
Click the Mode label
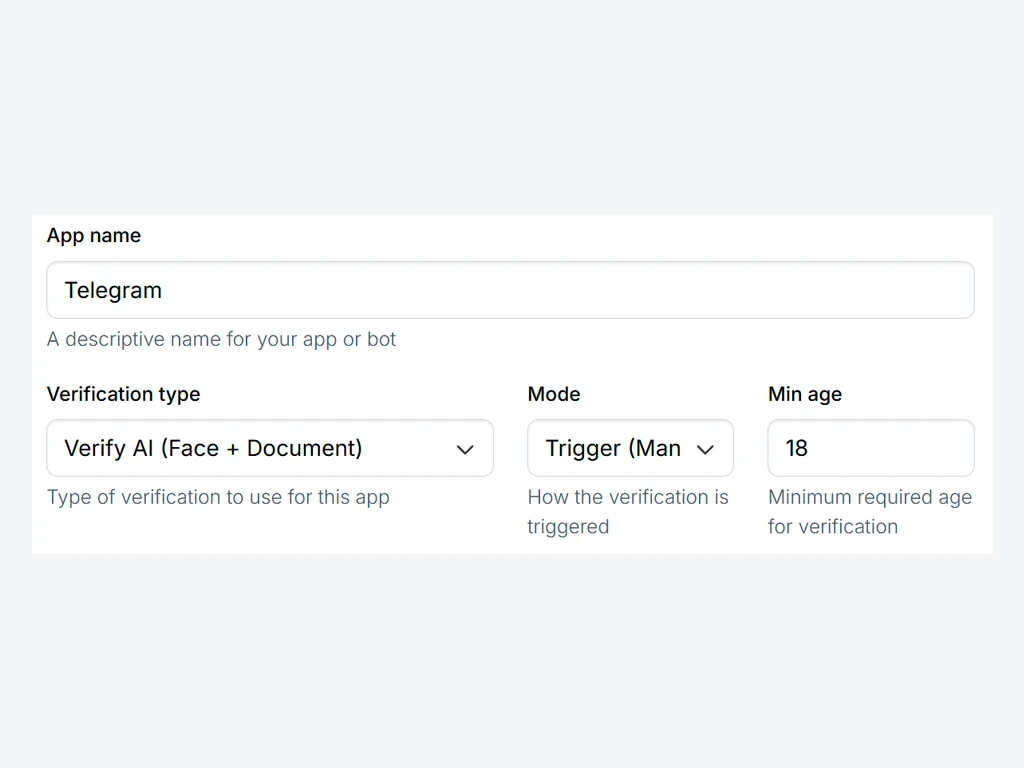point(553,394)
